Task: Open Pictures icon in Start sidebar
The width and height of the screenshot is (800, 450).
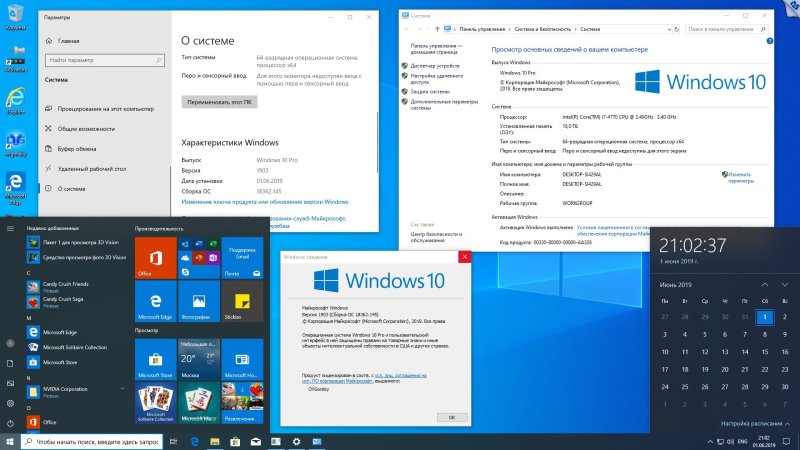Action: point(10,383)
